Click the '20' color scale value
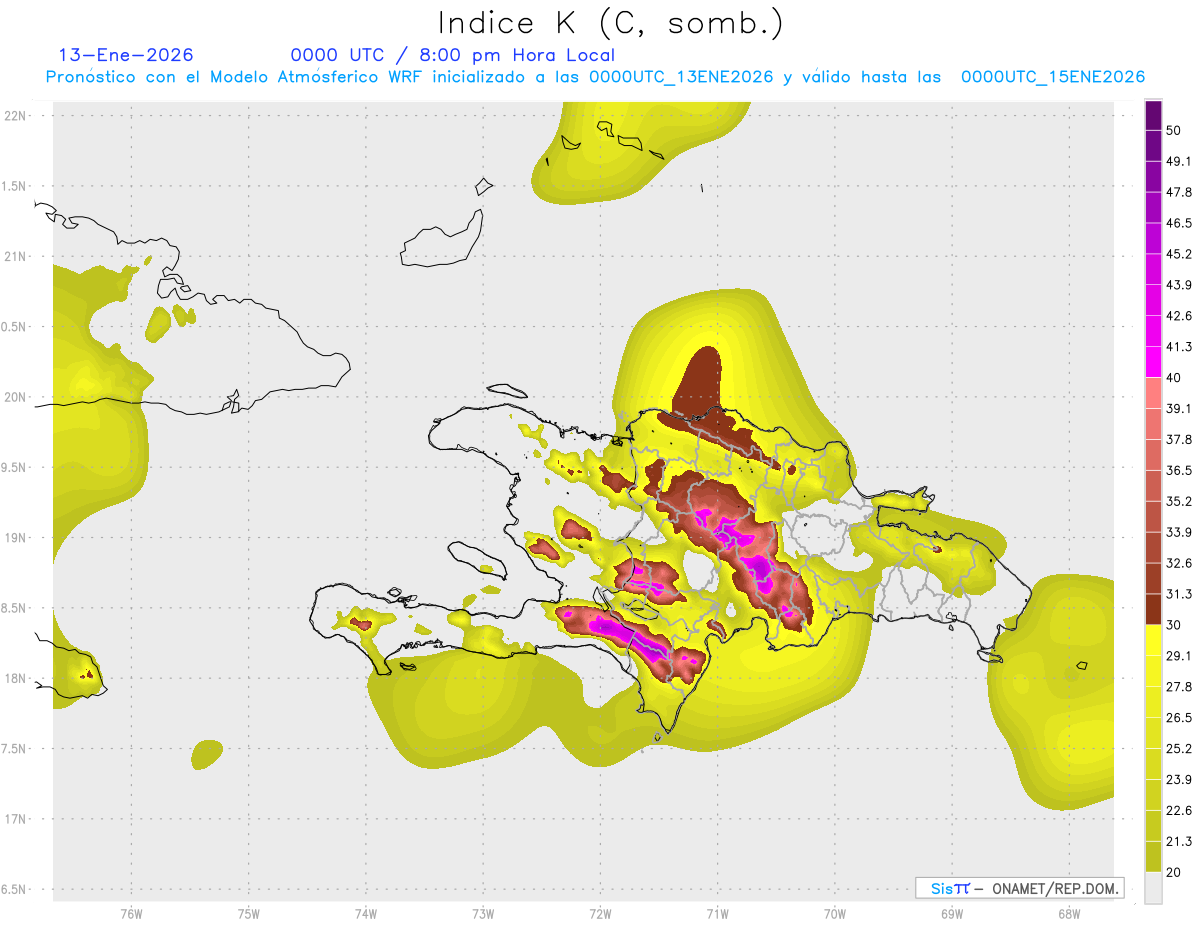This screenshot has height=927, width=1200. 1173,873
